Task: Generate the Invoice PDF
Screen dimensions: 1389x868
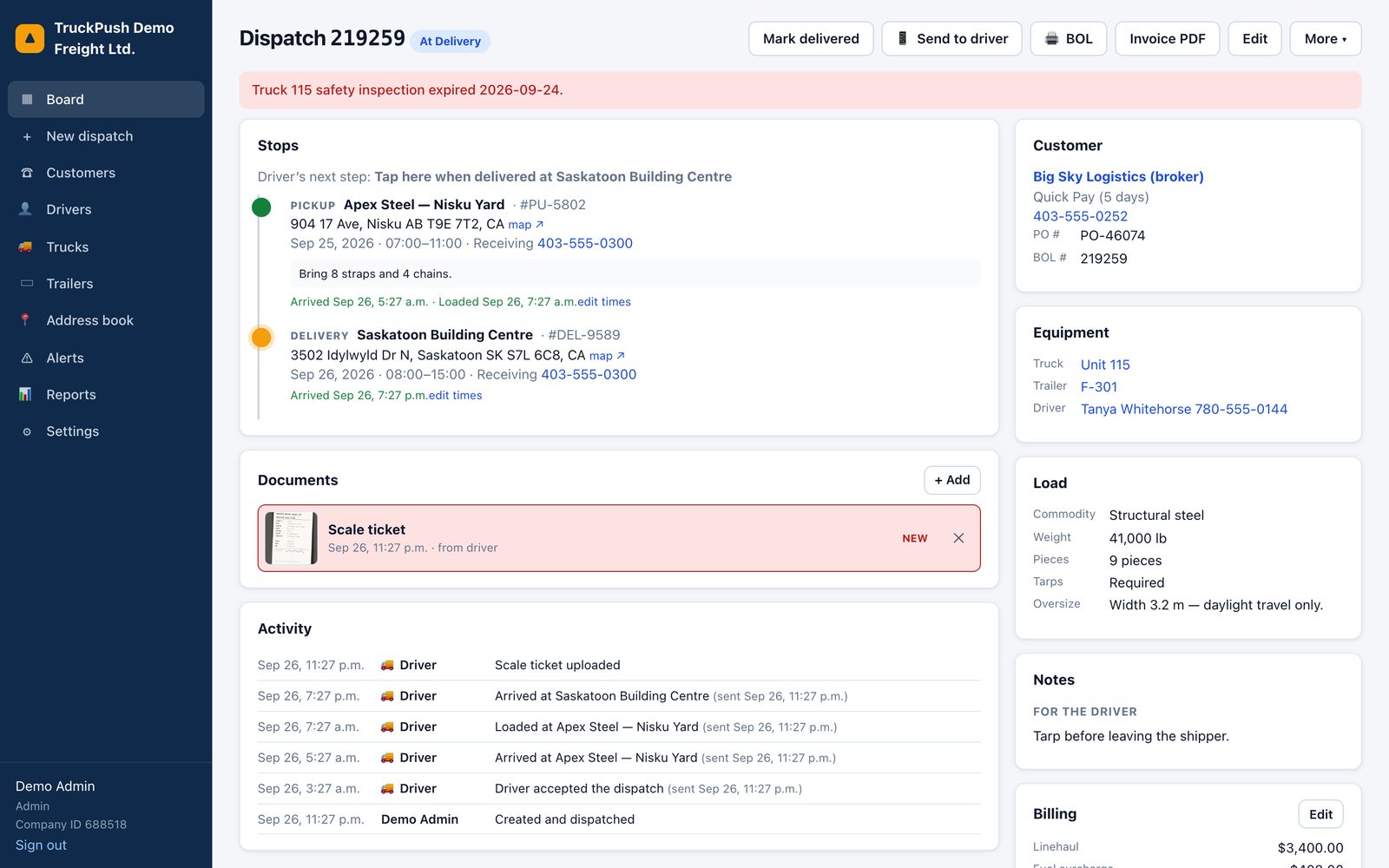Action: coord(1167,39)
